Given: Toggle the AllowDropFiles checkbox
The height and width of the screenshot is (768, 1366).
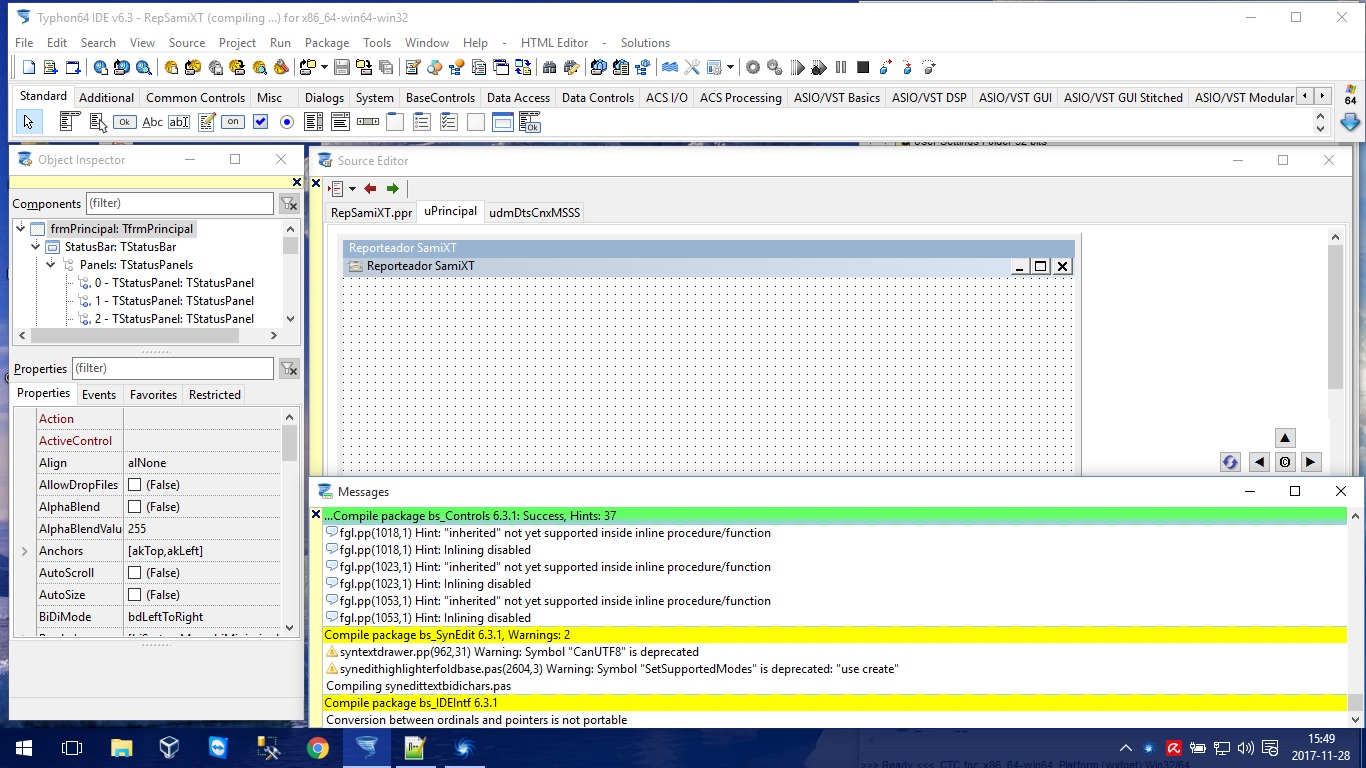Looking at the screenshot, I should coord(134,485).
